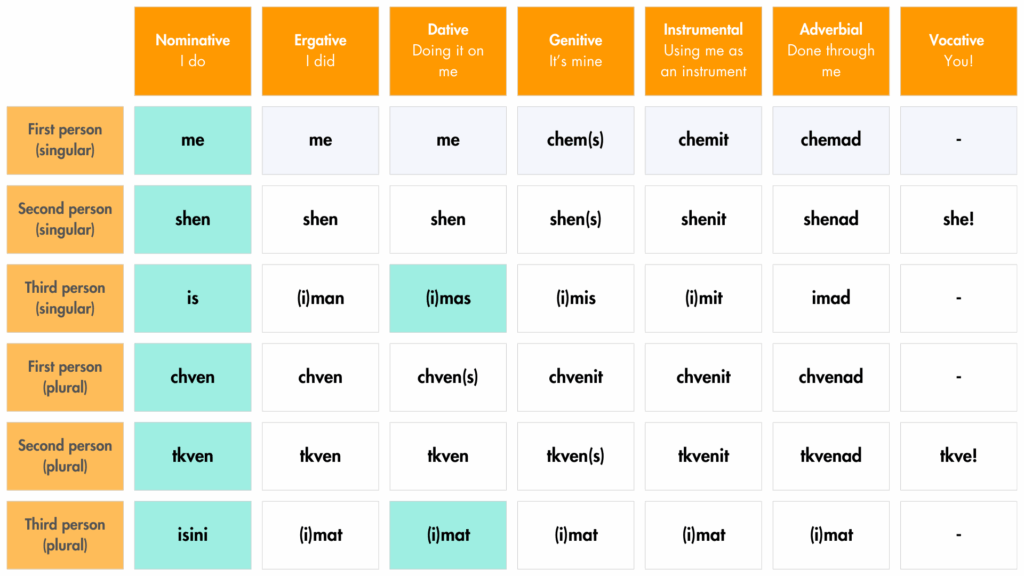1024x576 pixels.
Task: Select the "she!" vocative cell
Action: 958,219
